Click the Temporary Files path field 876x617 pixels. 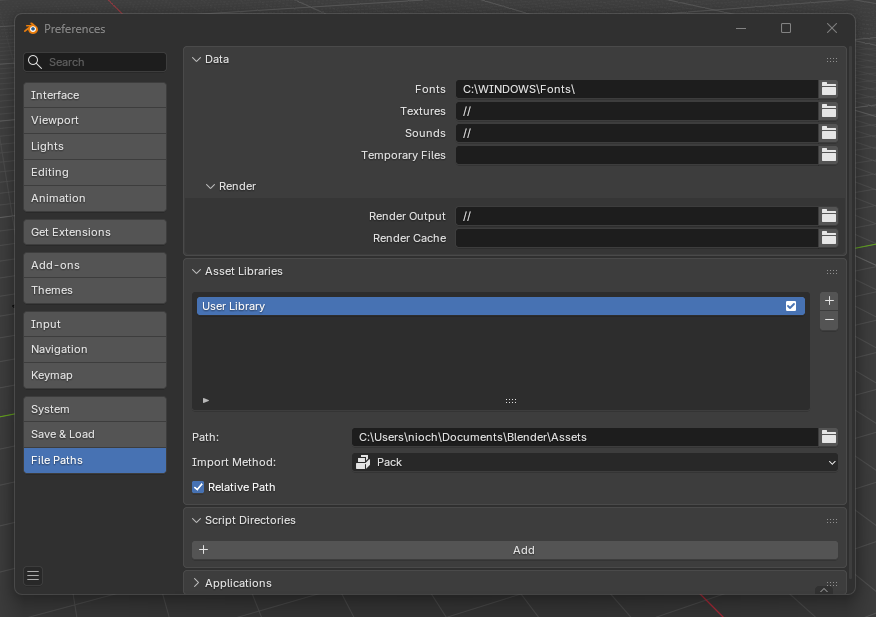pos(637,155)
